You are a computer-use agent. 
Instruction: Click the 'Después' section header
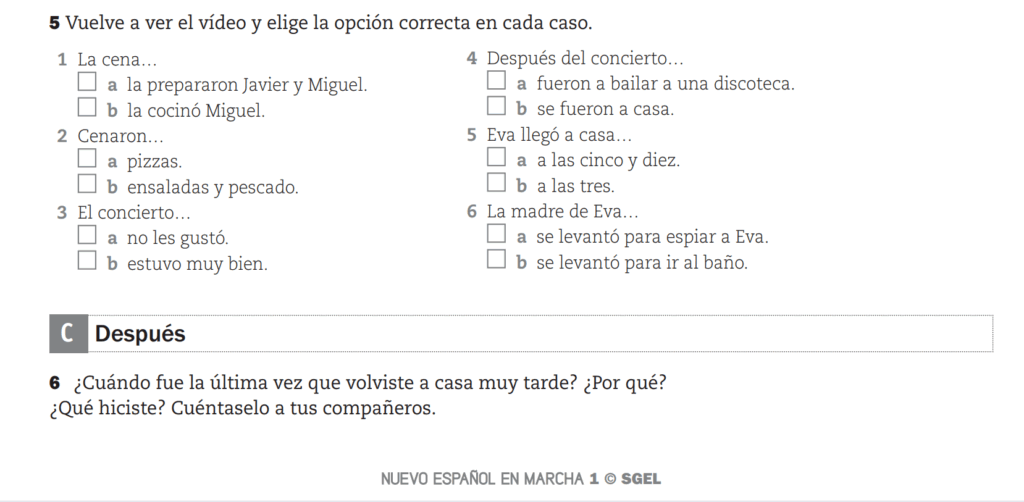[x=140, y=334]
